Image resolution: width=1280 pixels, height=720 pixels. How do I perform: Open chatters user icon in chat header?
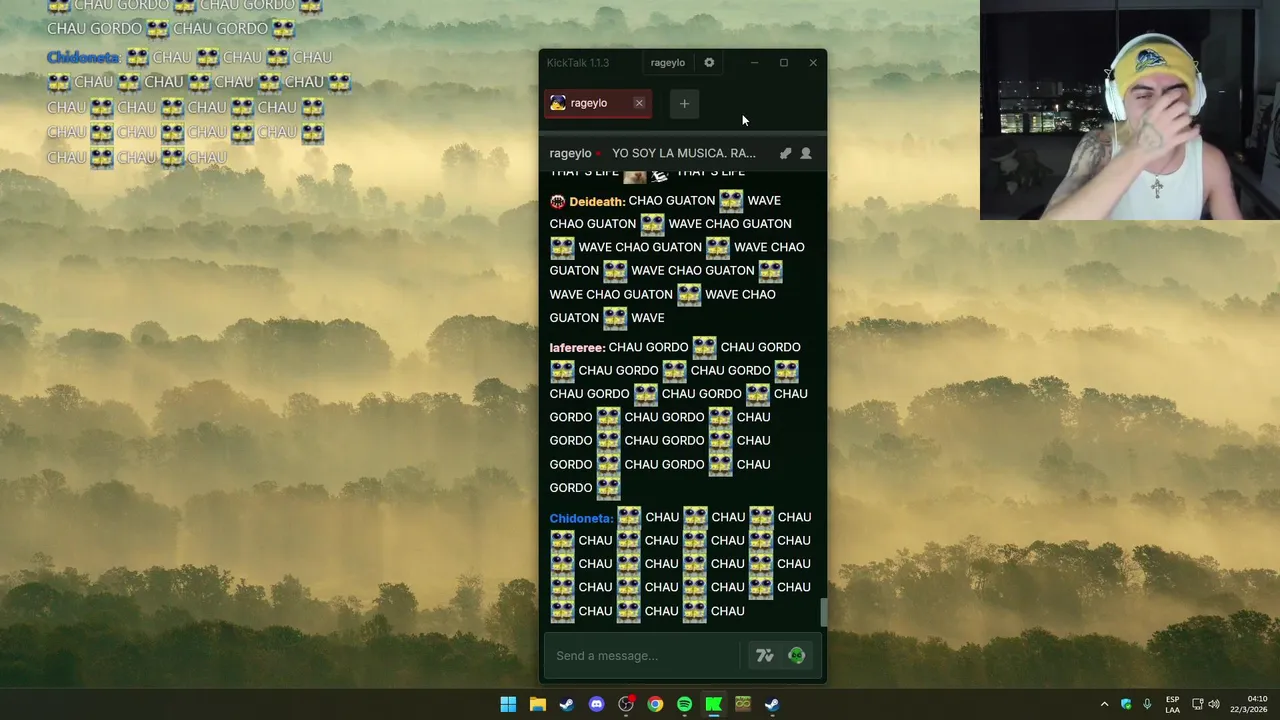[806, 153]
